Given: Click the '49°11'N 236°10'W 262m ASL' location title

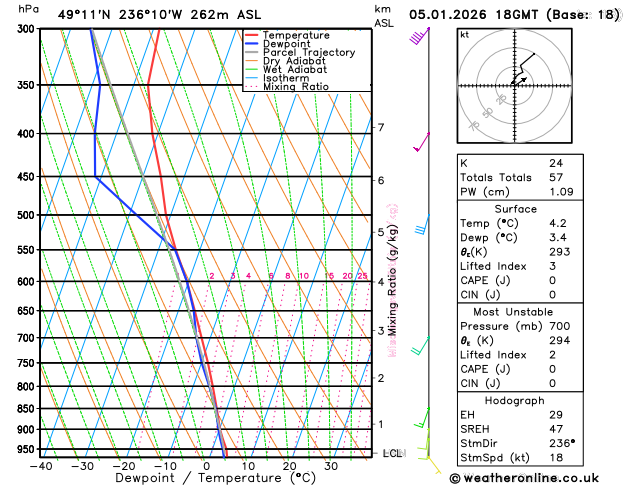Looking at the screenshot, I should pos(159,15).
